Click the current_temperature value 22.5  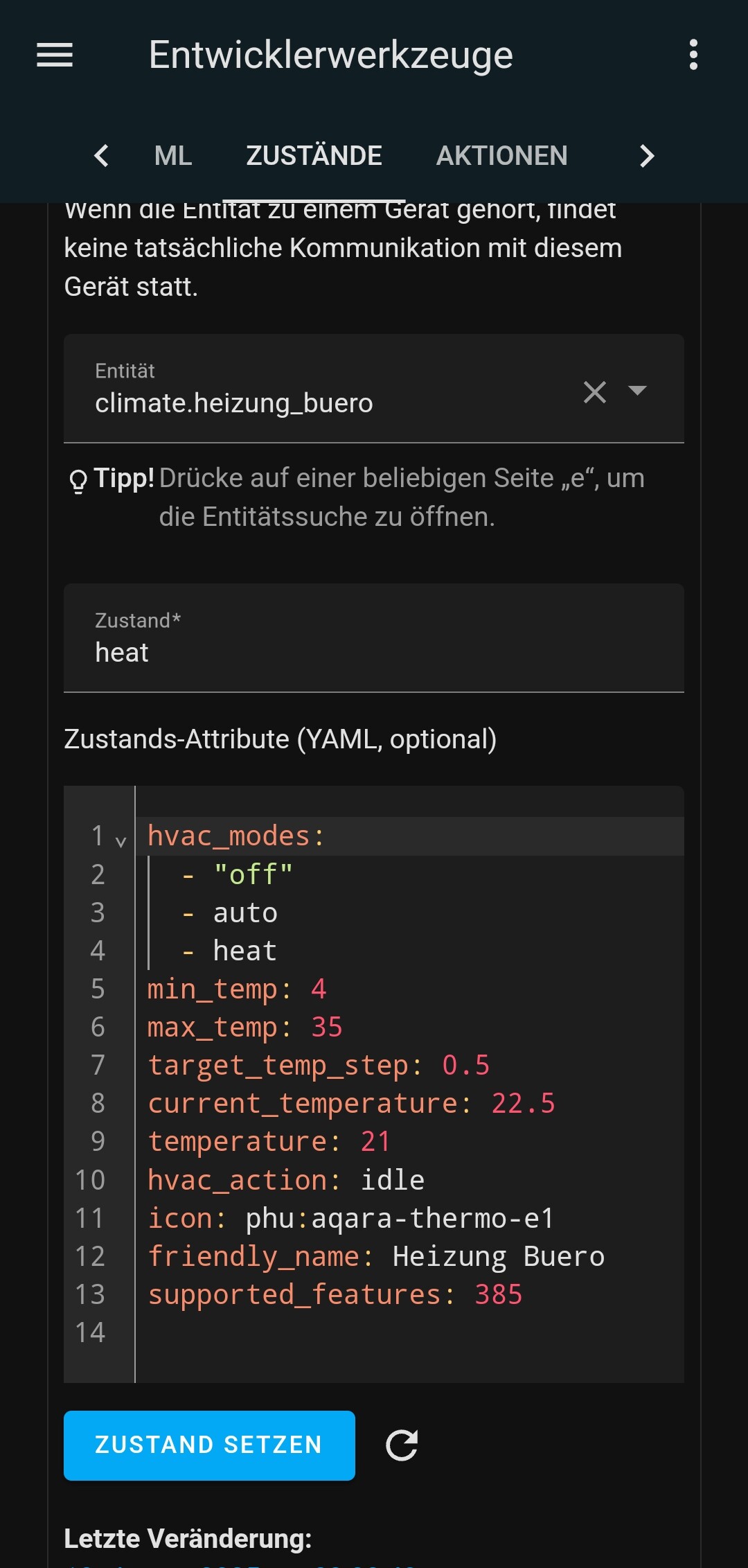click(x=523, y=1103)
